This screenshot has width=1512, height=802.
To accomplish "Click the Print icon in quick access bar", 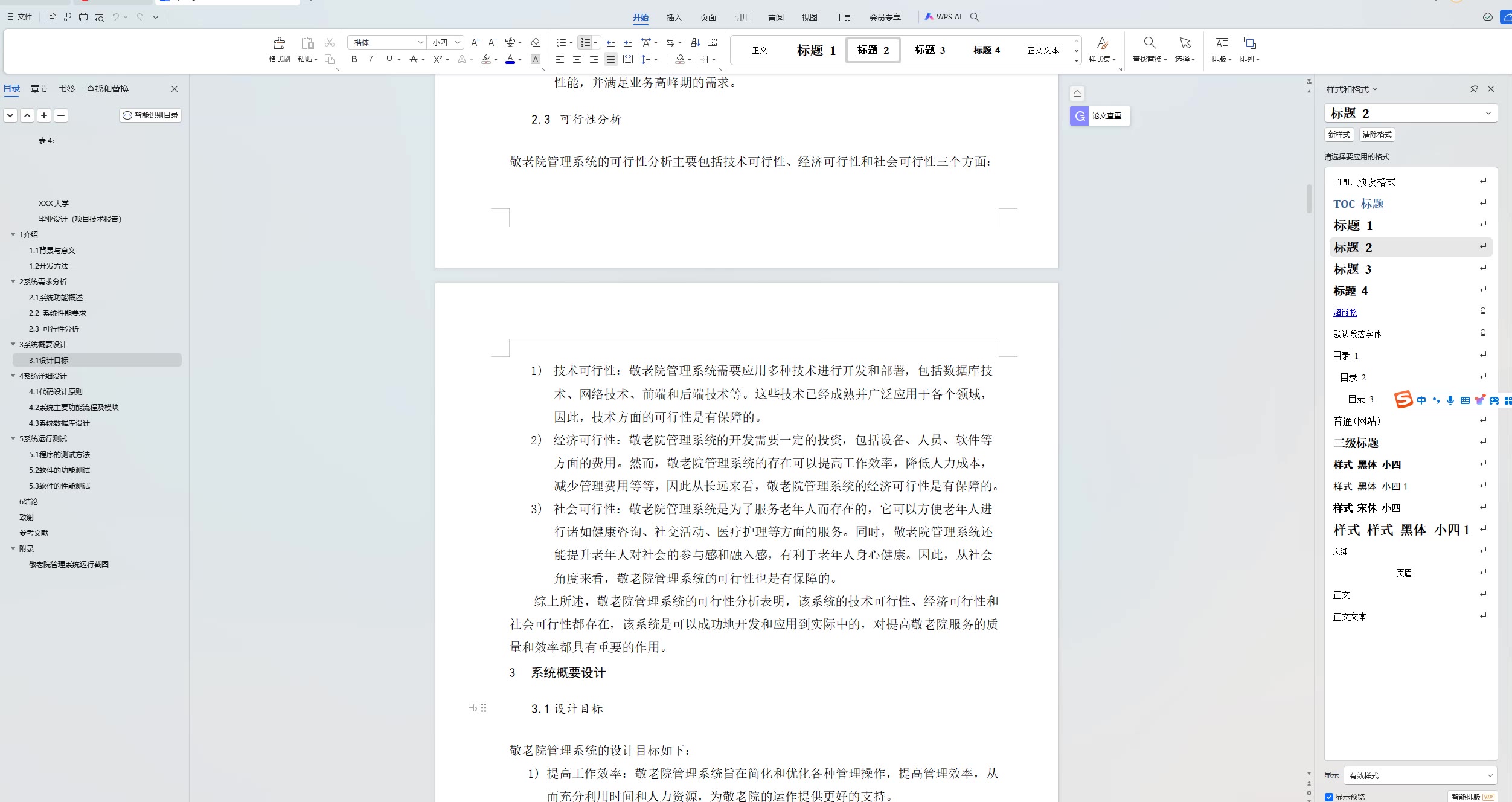I will (83, 17).
